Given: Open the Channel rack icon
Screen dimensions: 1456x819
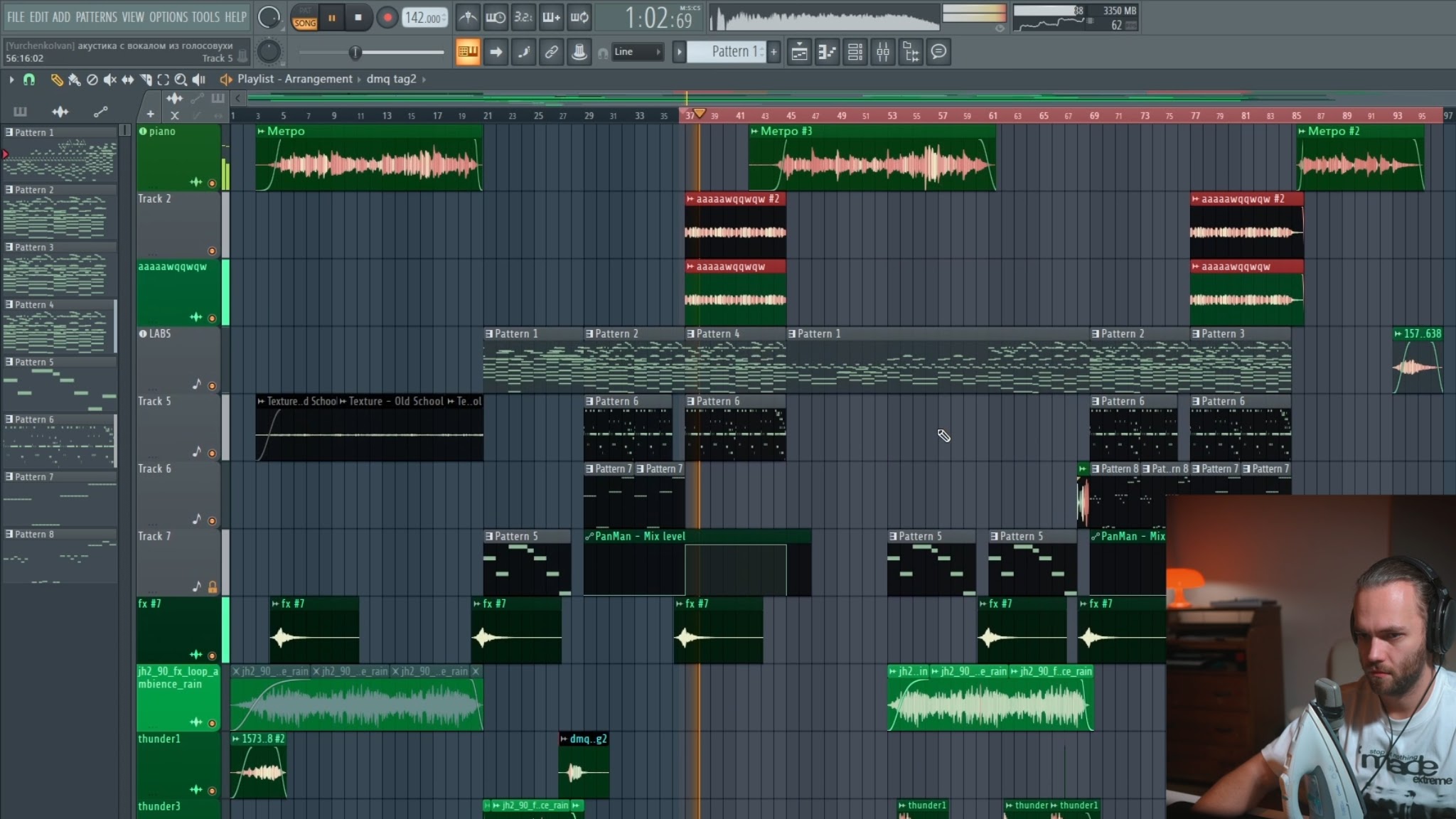Looking at the screenshot, I should [x=855, y=52].
